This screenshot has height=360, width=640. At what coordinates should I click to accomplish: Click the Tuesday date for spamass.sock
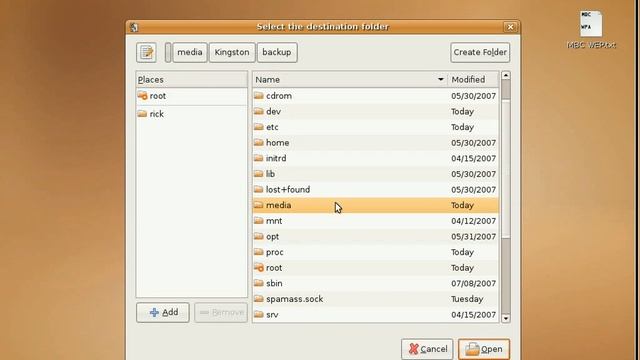pyautogui.click(x=467, y=299)
